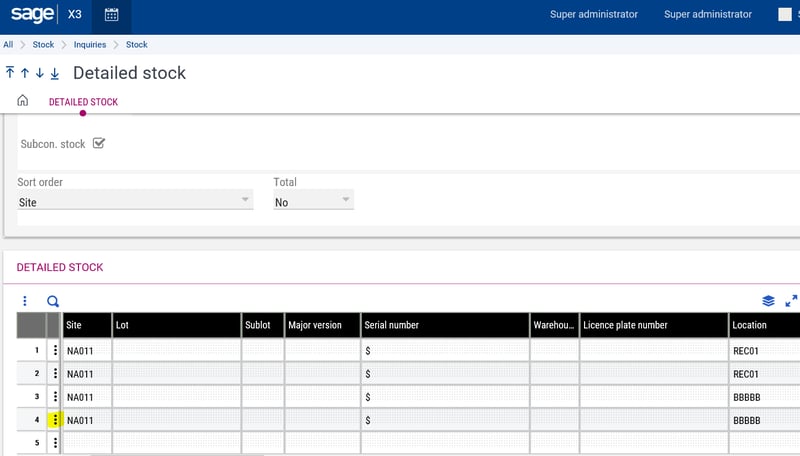Click the grid search magnifier icon
The width and height of the screenshot is (800, 456).
tap(53, 301)
